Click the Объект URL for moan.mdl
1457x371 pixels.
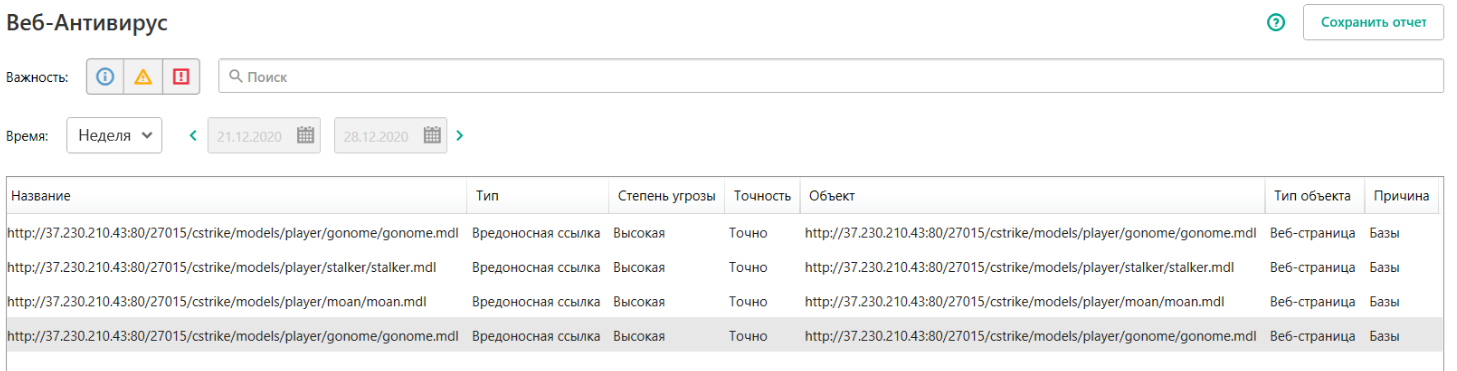tap(1014, 301)
